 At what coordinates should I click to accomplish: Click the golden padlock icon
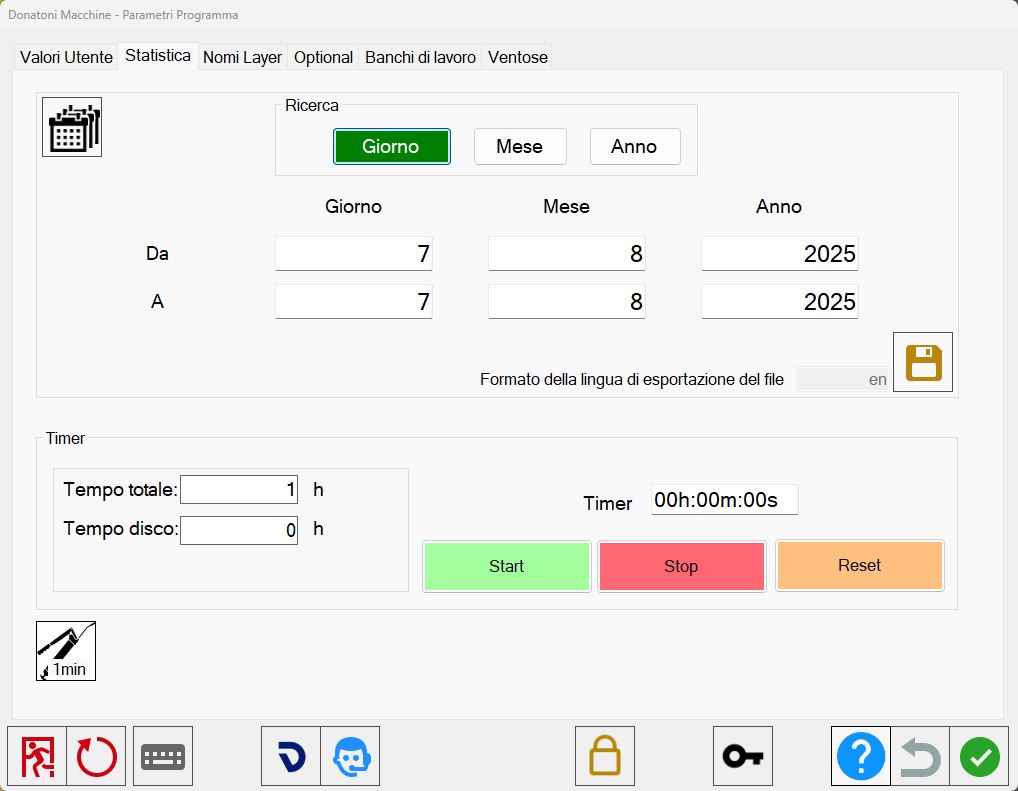[604, 756]
